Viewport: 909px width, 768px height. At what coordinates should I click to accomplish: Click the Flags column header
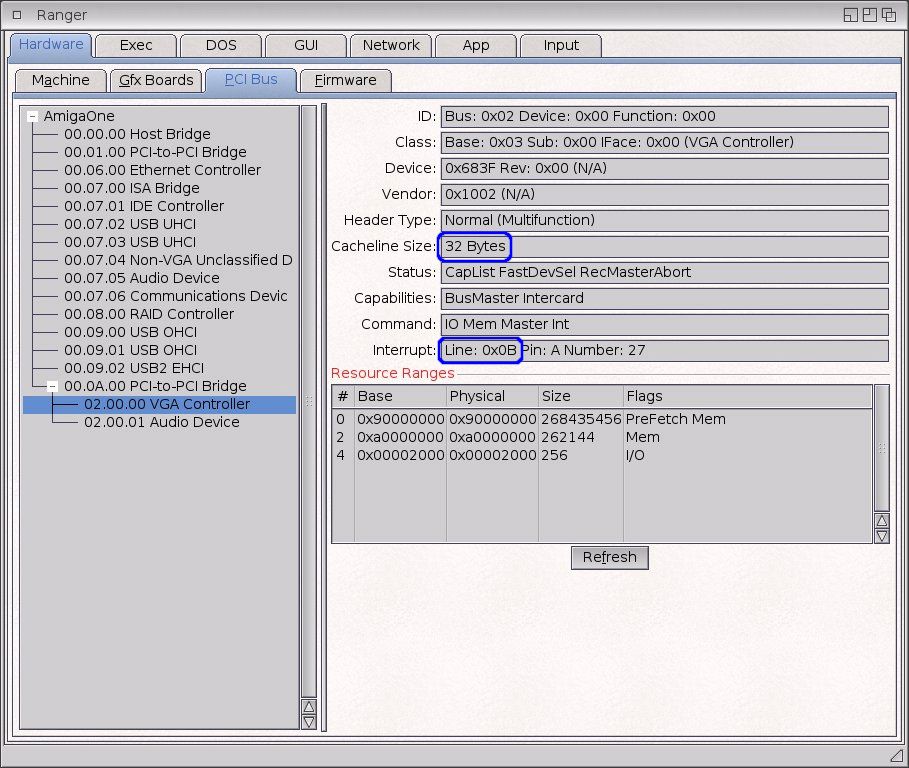tap(748, 396)
